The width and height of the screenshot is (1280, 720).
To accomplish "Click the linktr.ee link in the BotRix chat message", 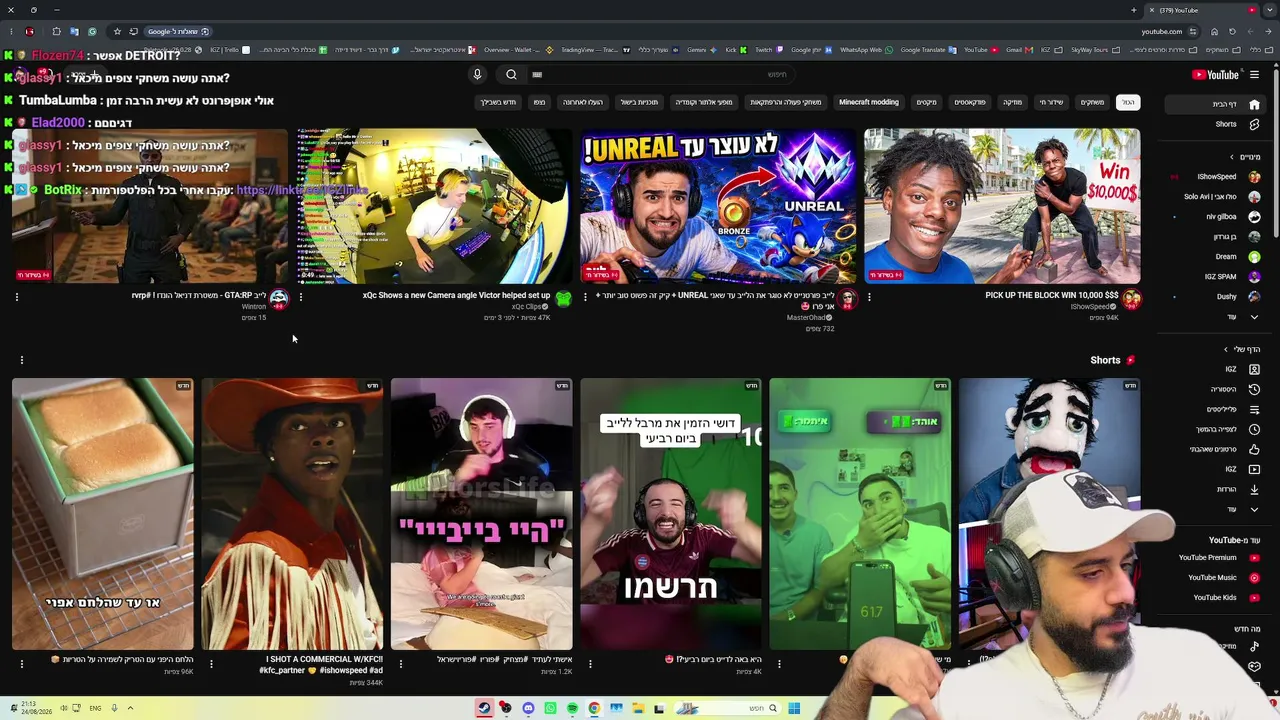I will click(x=302, y=190).
